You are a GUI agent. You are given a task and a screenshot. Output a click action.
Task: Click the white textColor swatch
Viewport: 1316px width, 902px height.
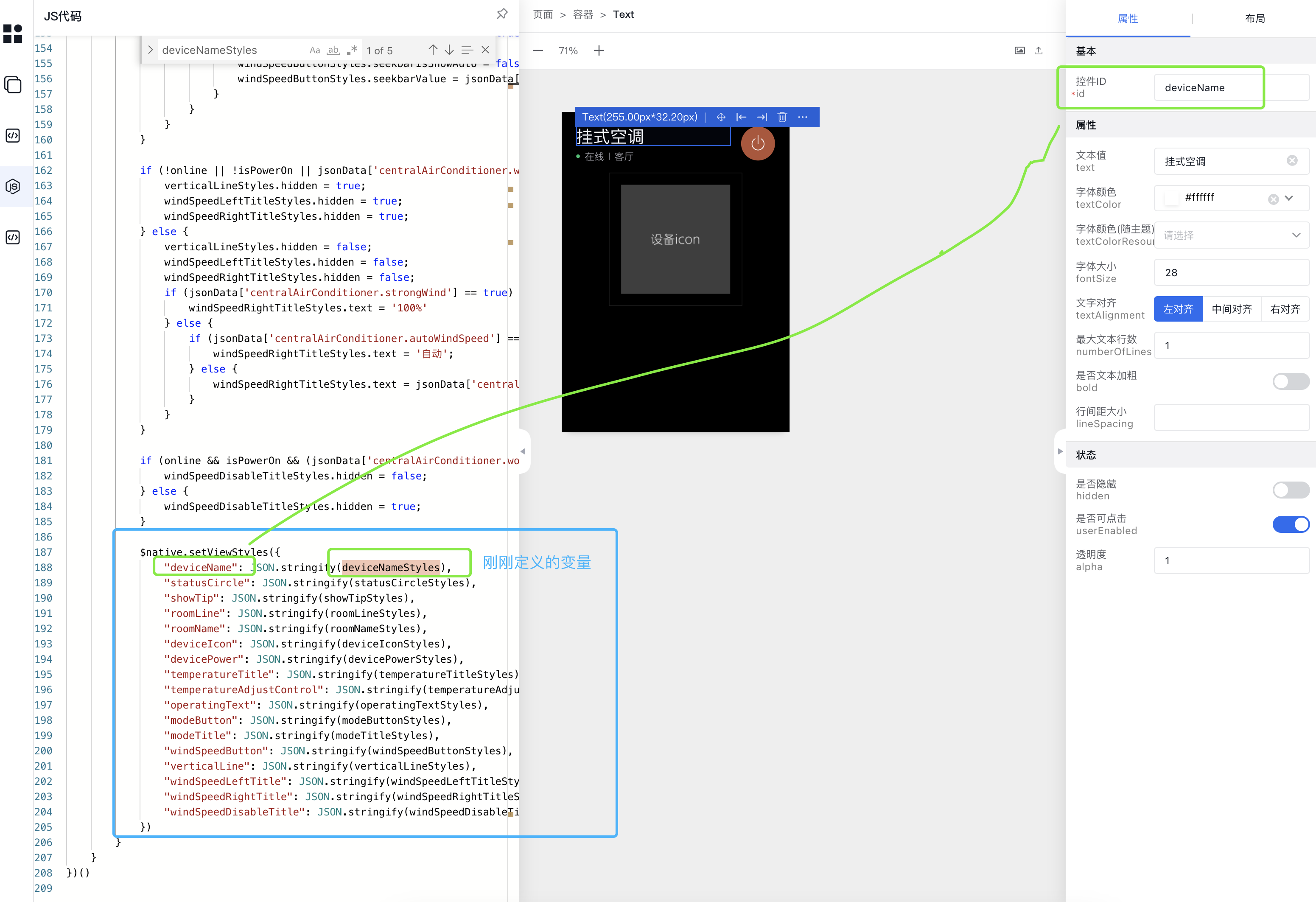1171,198
